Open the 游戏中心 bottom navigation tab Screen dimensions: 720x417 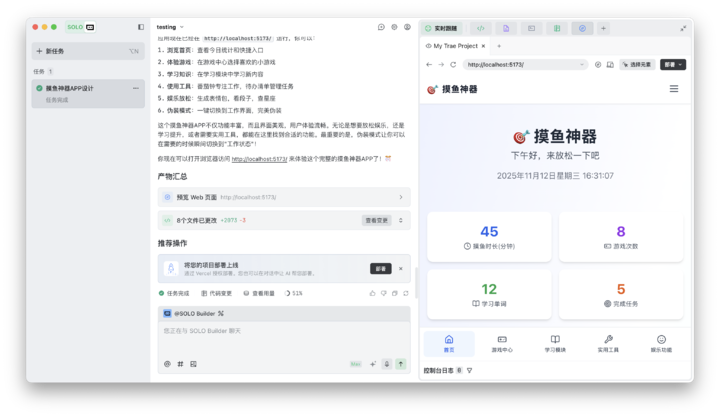(501, 344)
